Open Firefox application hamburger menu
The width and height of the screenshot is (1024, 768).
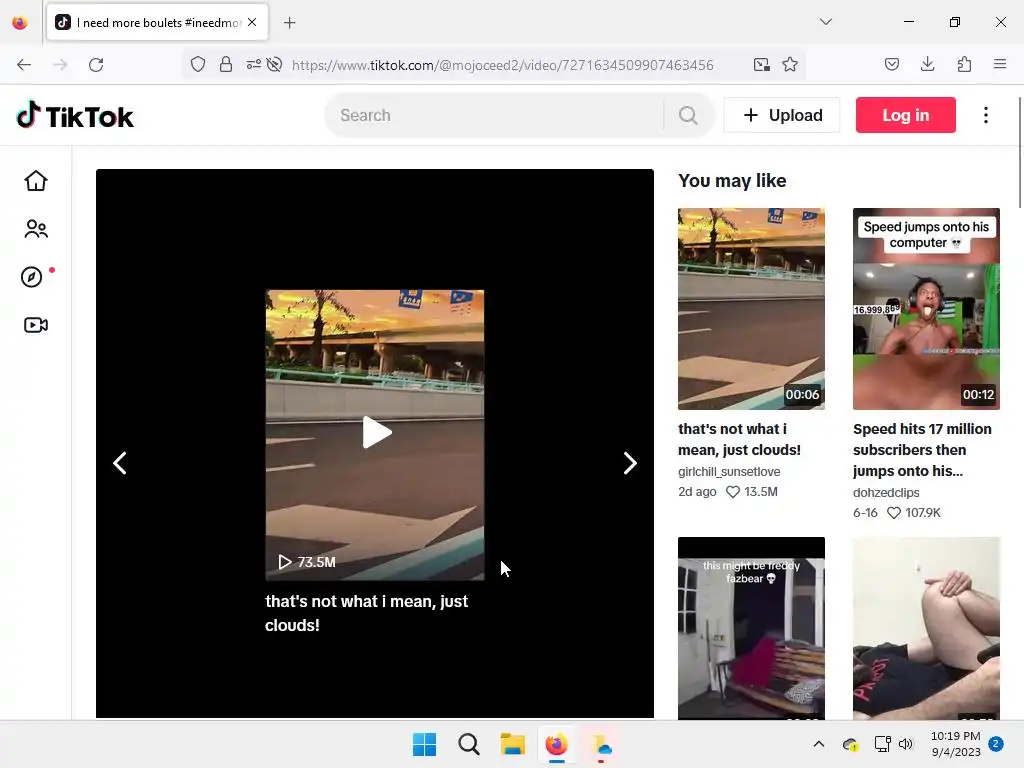(x=1000, y=64)
